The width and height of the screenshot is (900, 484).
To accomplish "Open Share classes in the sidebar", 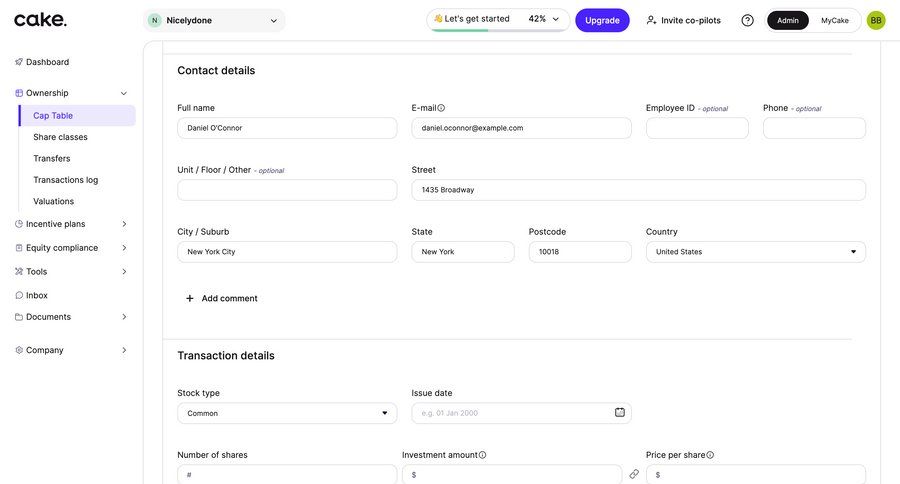I will click(x=60, y=137).
